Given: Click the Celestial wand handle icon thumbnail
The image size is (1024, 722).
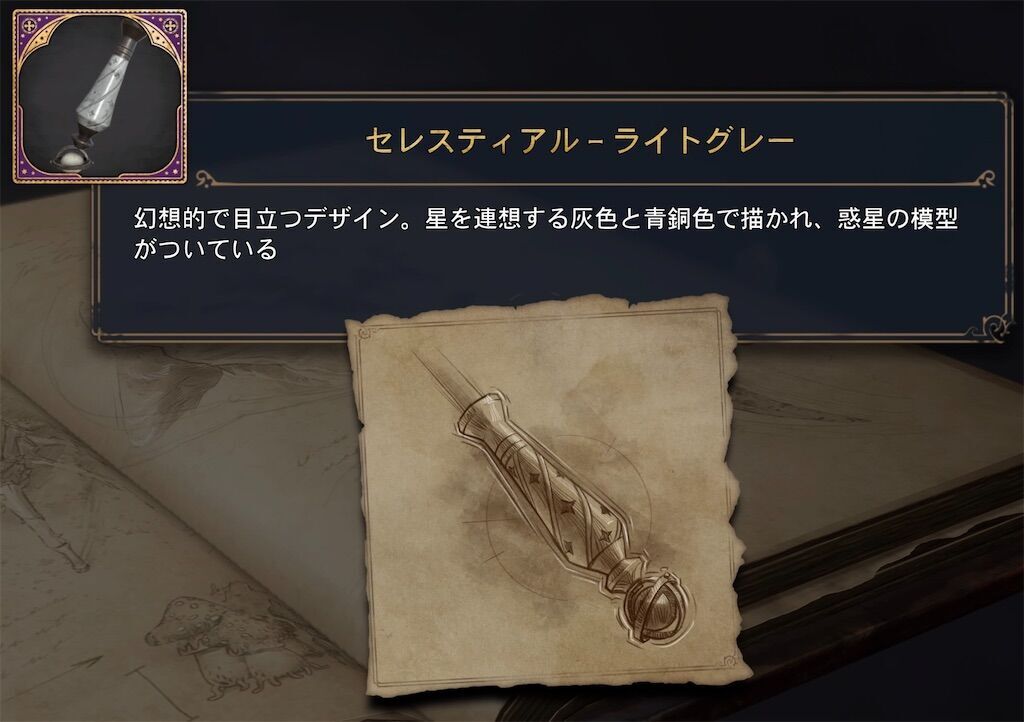Looking at the screenshot, I should pos(100,97).
